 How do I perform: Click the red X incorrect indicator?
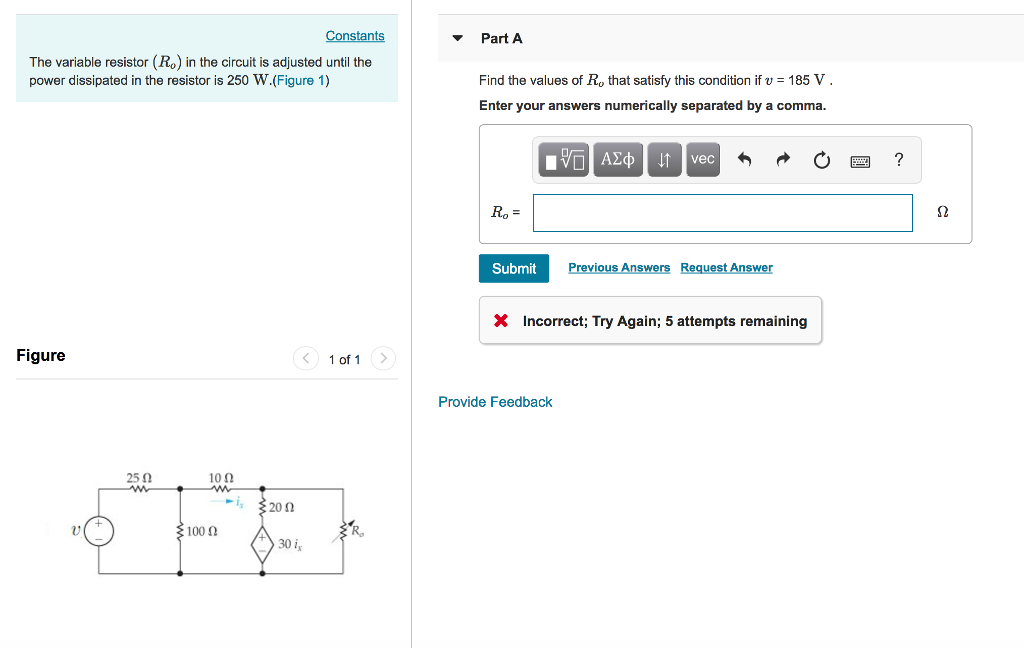coord(501,320)
